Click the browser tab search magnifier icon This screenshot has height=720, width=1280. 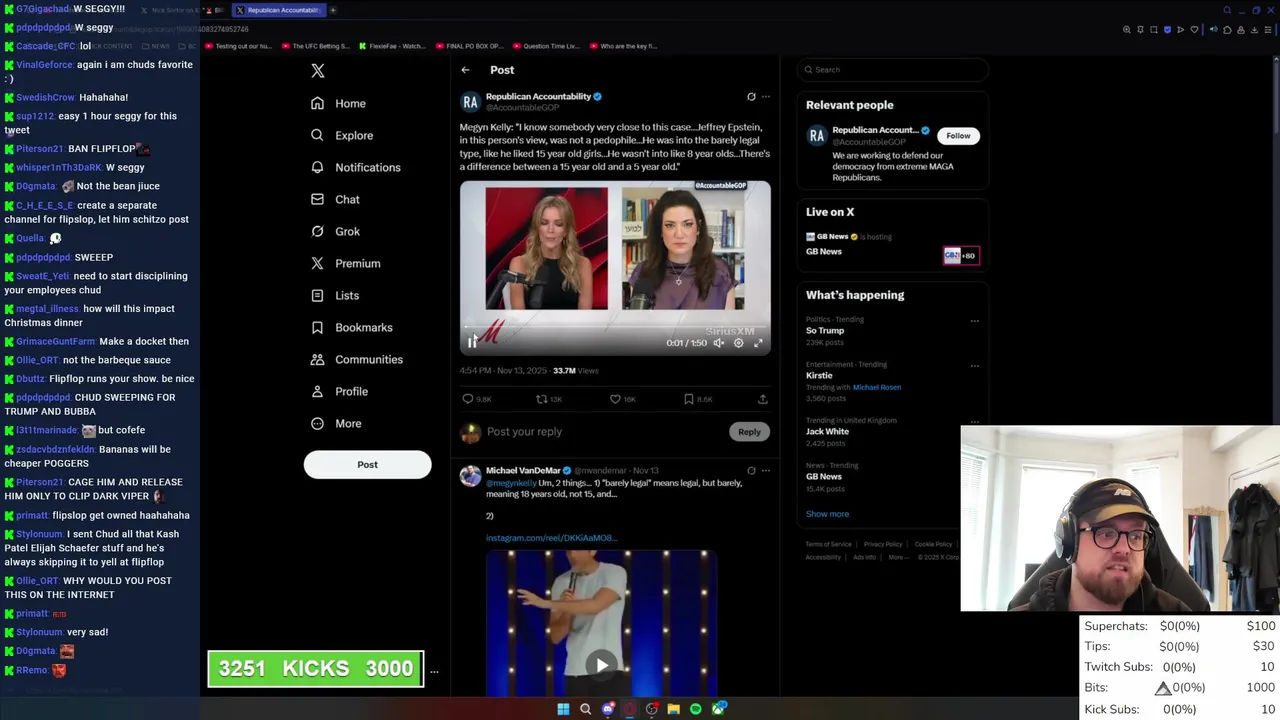pyautogui.click(x=1227, y=10)
